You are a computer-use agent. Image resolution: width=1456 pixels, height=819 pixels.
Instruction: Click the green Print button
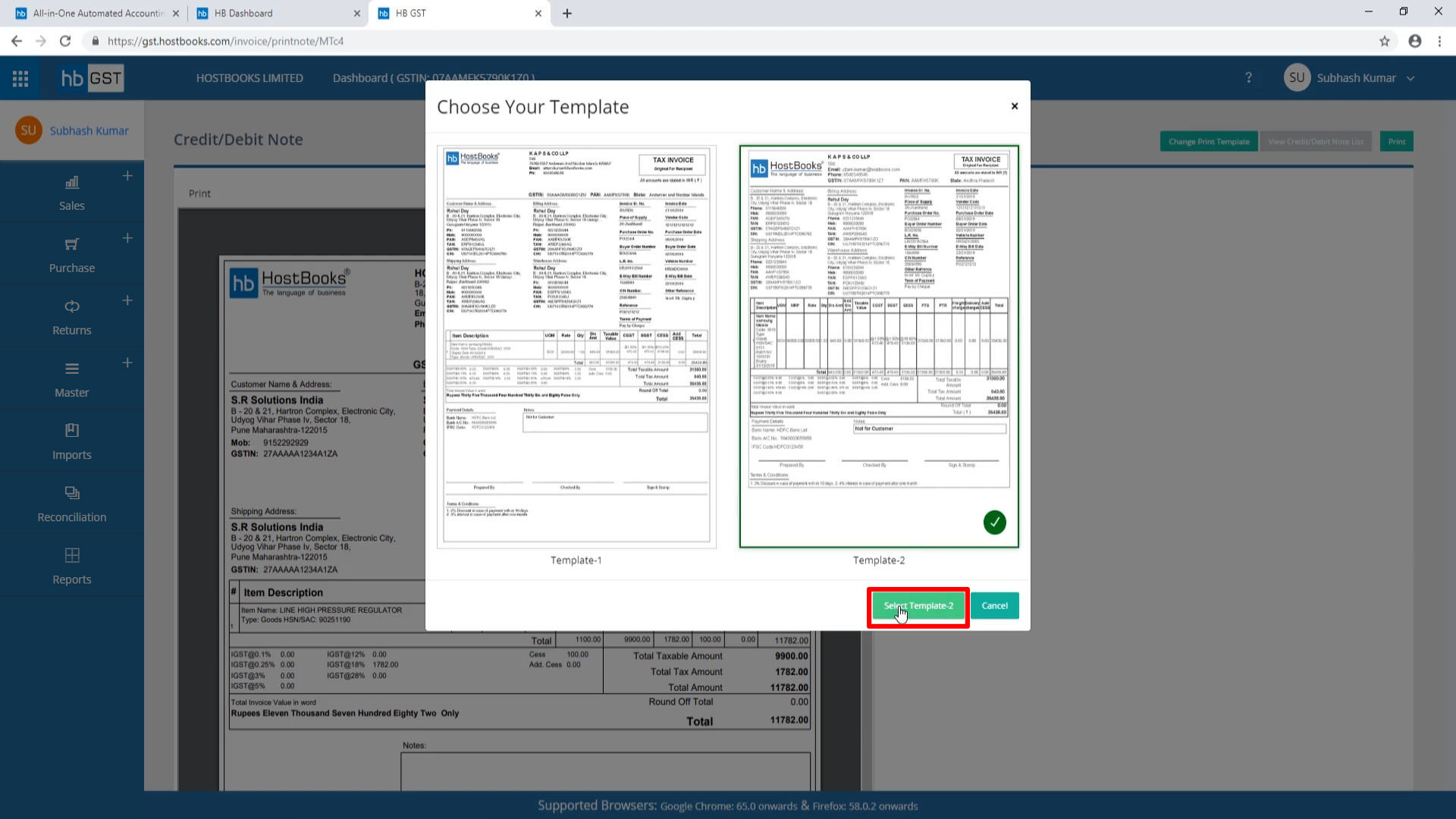point(1396,142)
